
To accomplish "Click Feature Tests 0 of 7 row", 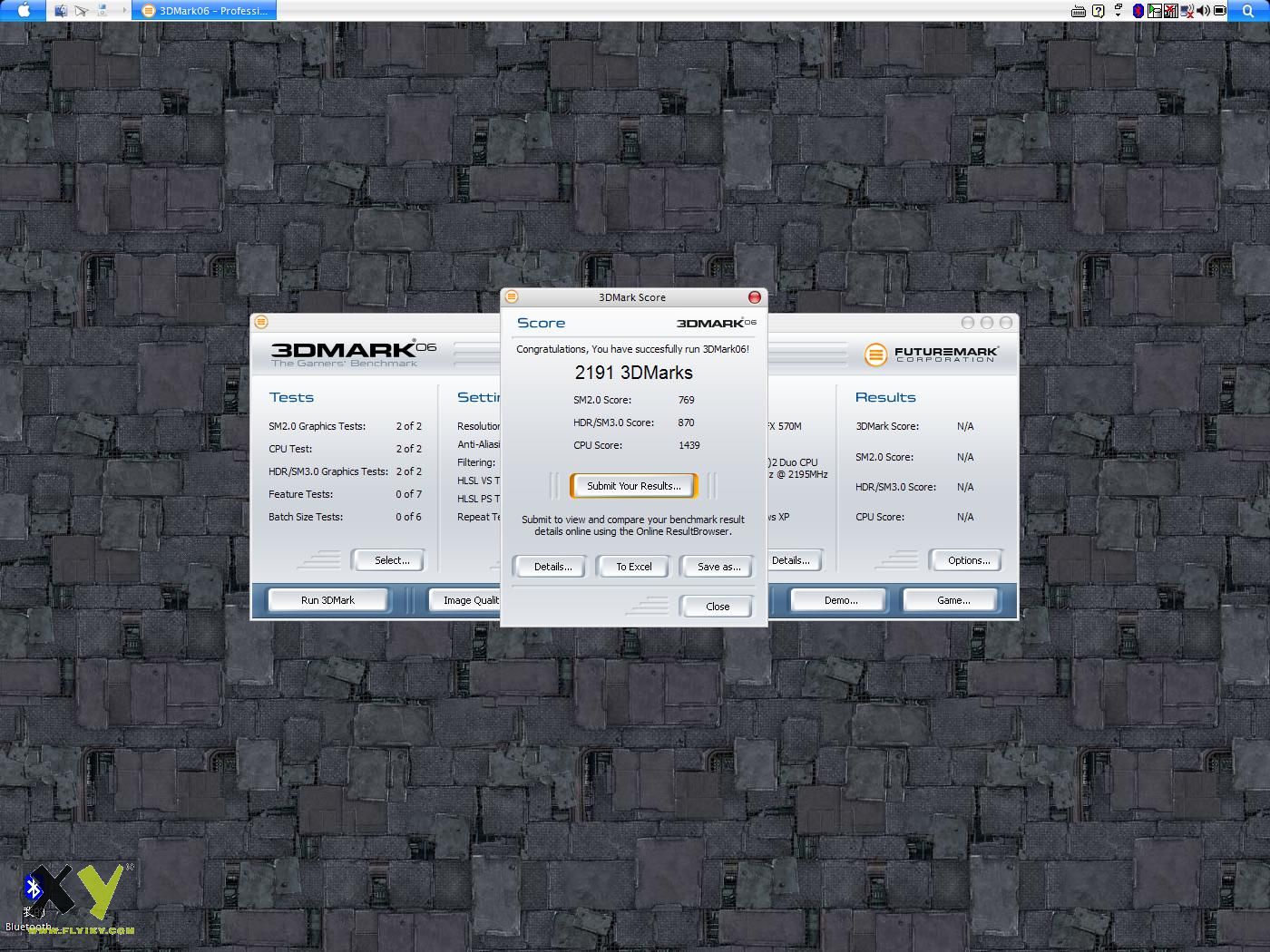I will click(x=345, y=494).
